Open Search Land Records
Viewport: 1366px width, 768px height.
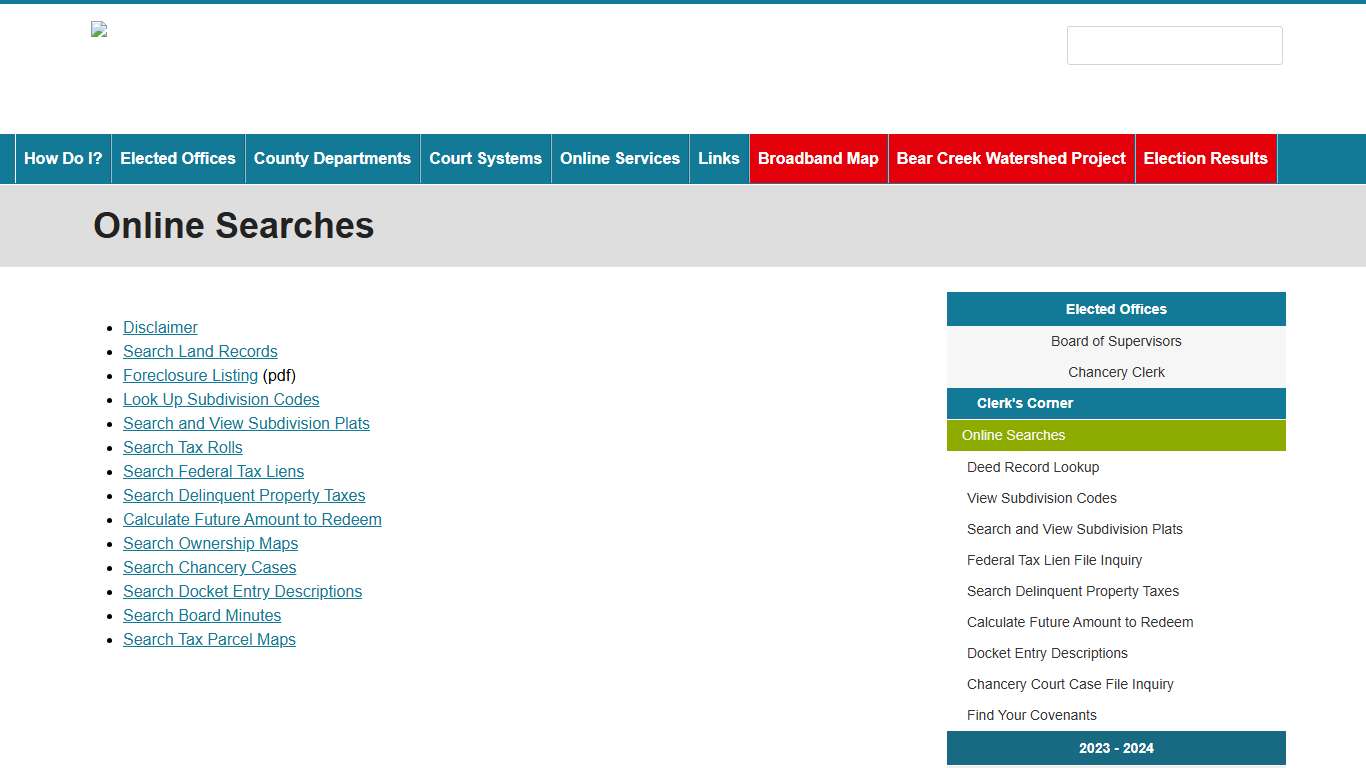(200, 351)
